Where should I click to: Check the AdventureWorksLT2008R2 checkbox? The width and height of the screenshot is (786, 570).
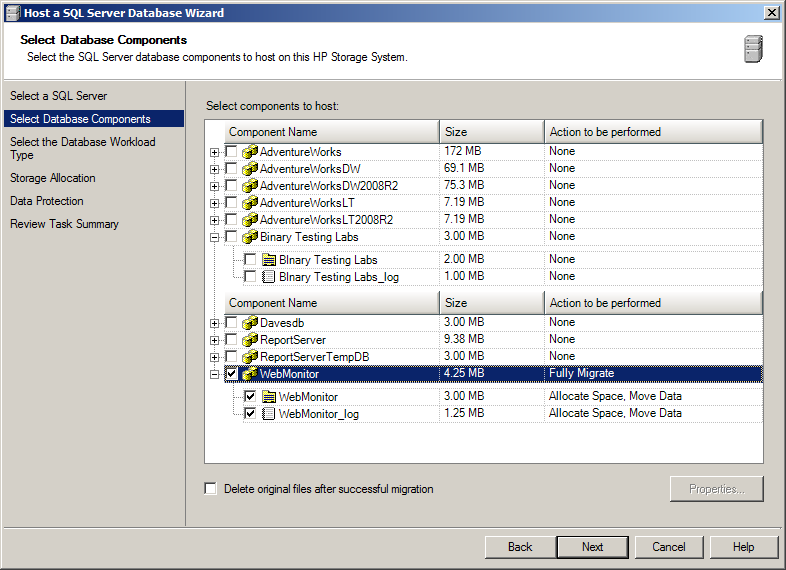(231, 219)
